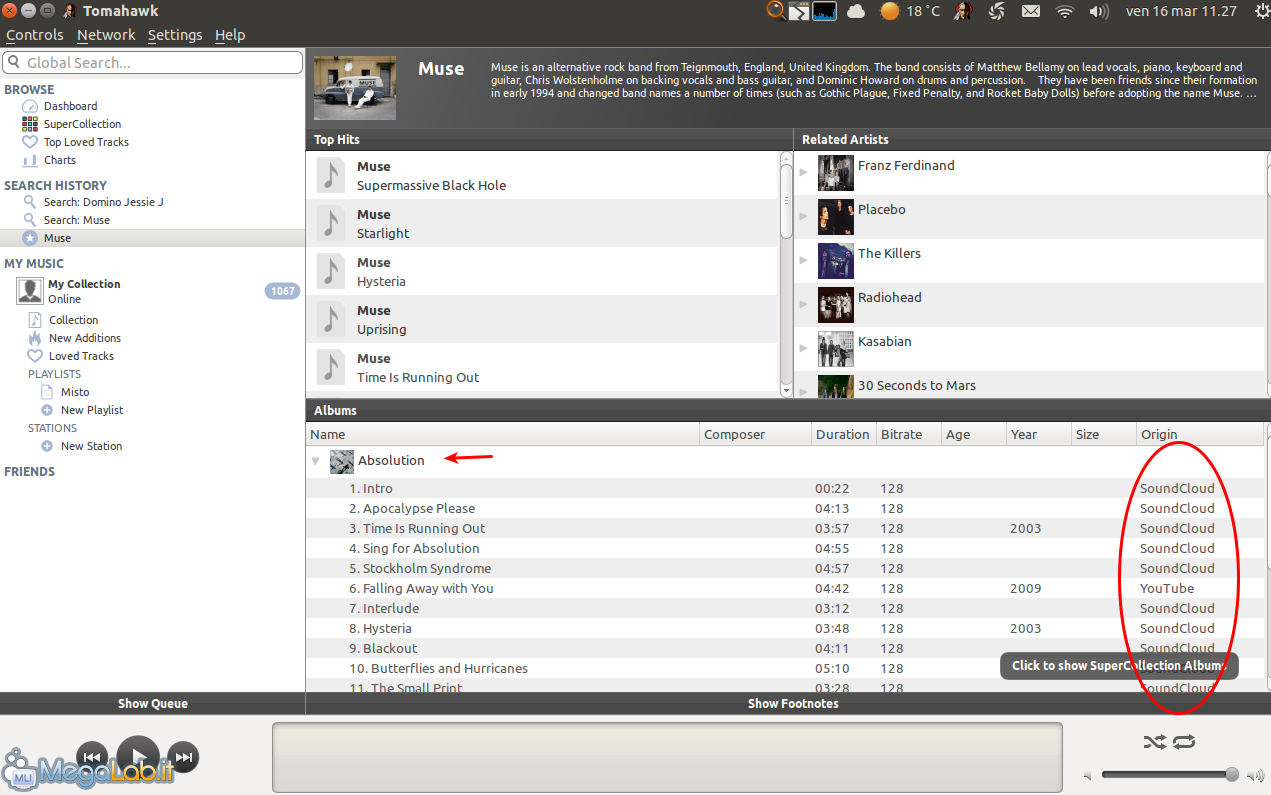Sort albums by the Origin column
Screen dimensions: 1271x795
pos(1200,435)
